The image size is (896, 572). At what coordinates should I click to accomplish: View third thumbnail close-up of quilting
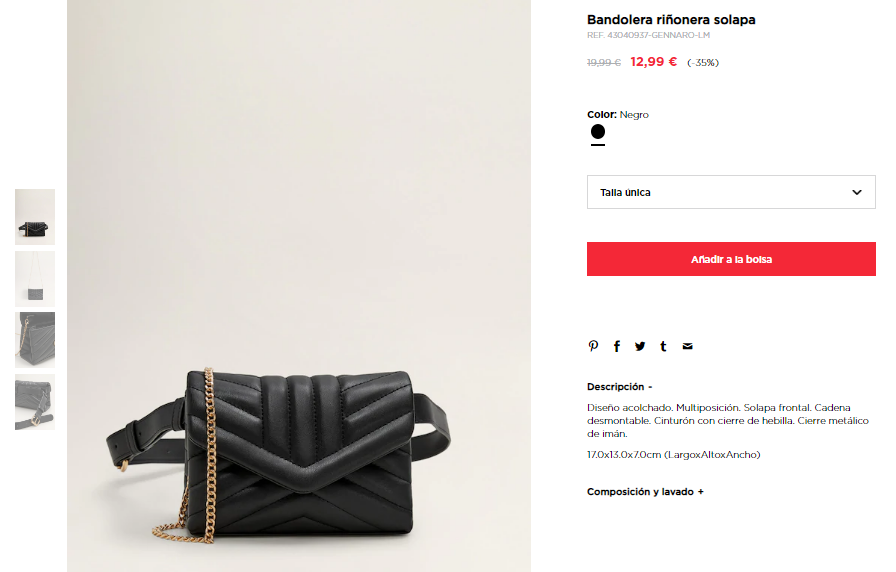[35, 340]
